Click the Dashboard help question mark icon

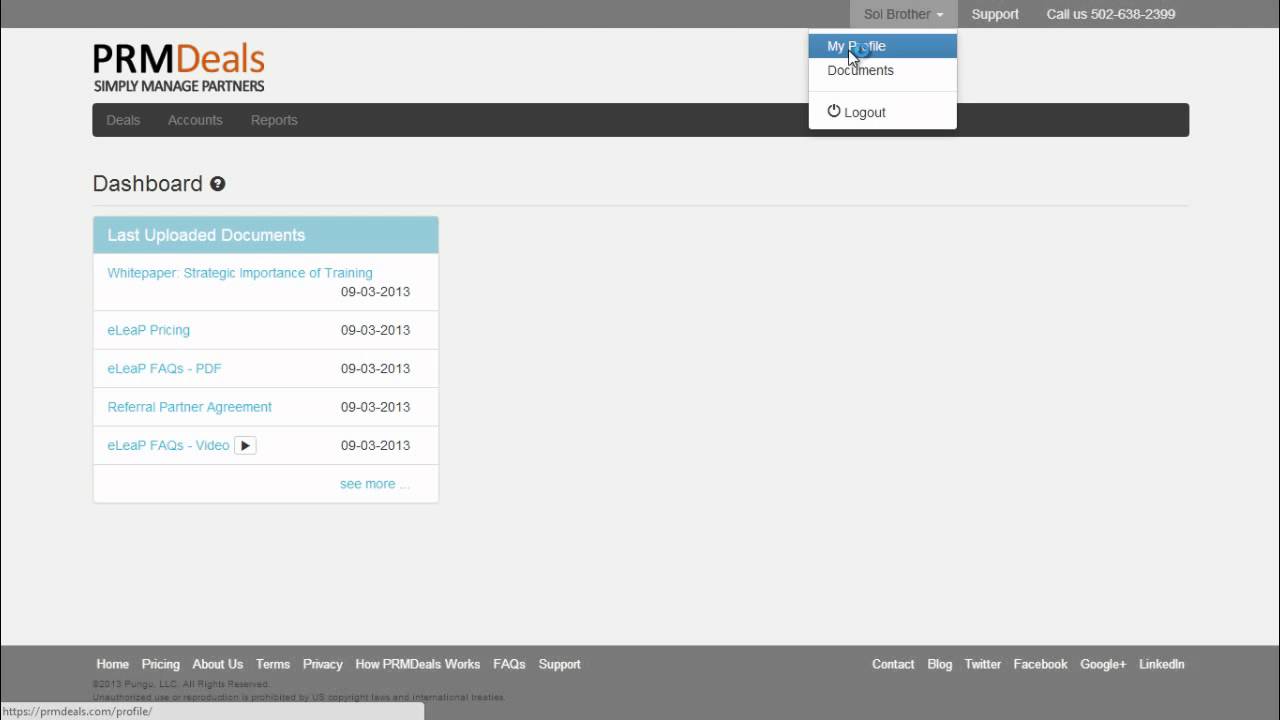coord(217,184)
